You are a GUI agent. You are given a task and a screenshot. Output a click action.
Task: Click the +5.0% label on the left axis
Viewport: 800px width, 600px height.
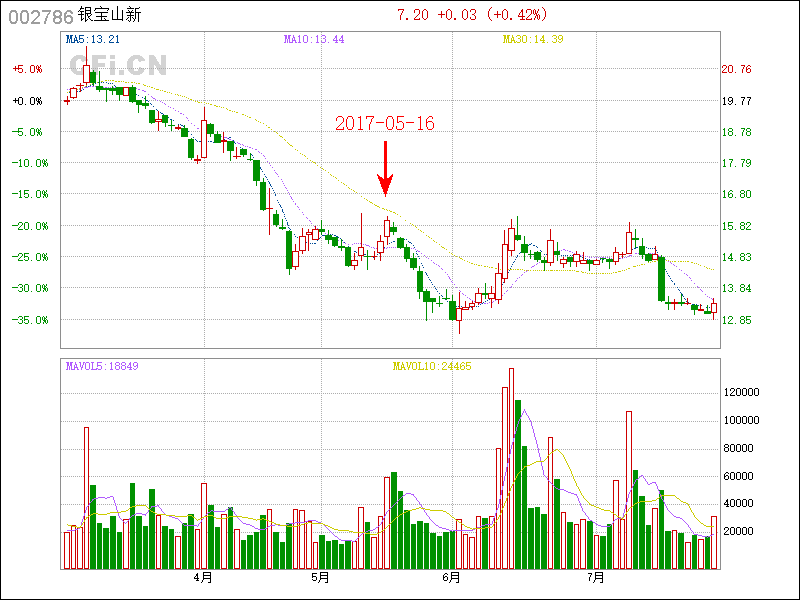pyautogui.click(x=27, y=69)
